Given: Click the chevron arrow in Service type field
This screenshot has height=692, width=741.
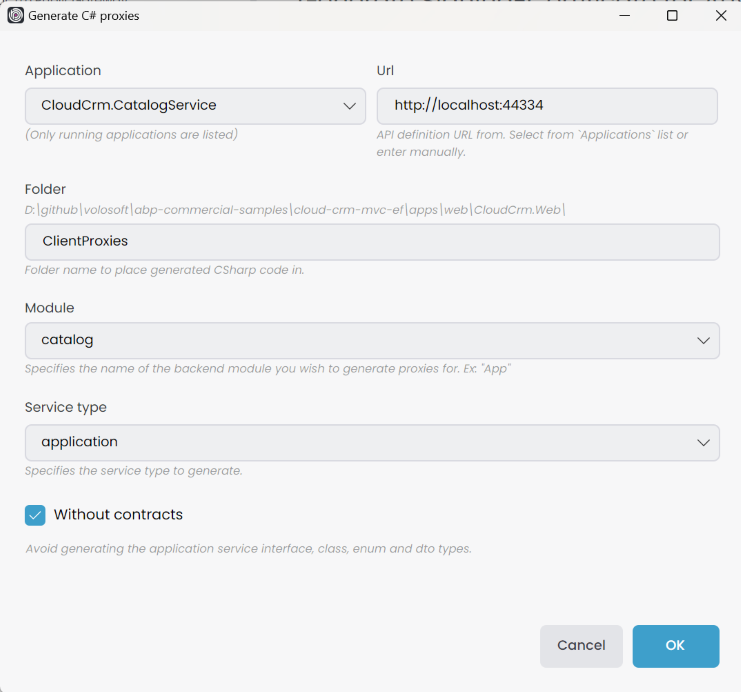Looking at the screenshot, I should tap(703, 443).
